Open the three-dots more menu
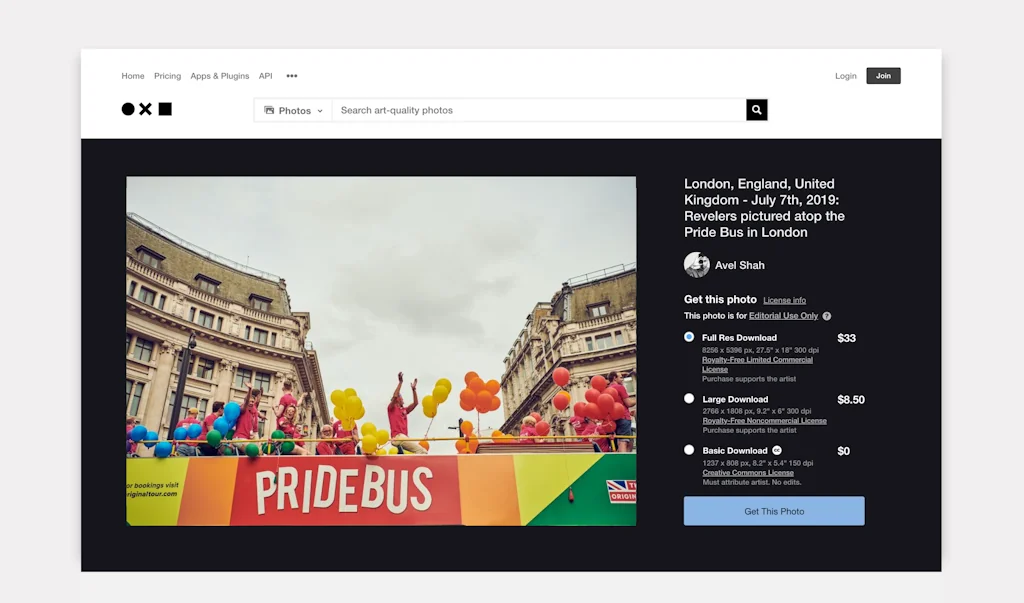Image resolution: width=1024 pixels, height=603 pixels. pyautogui.click(x=292, y=76)
